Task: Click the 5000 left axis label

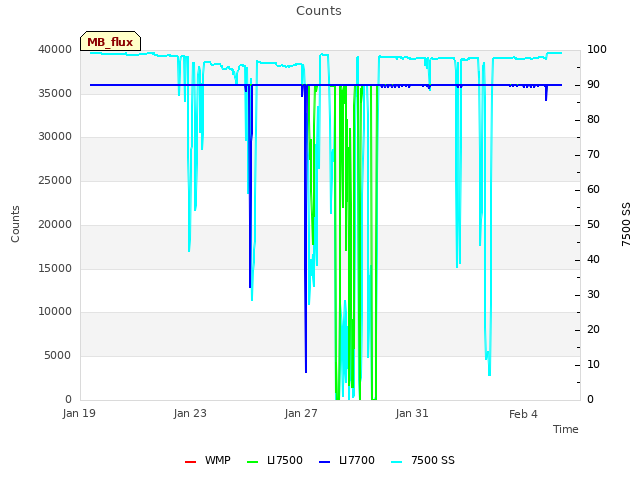Action: (x=58, y=355)
